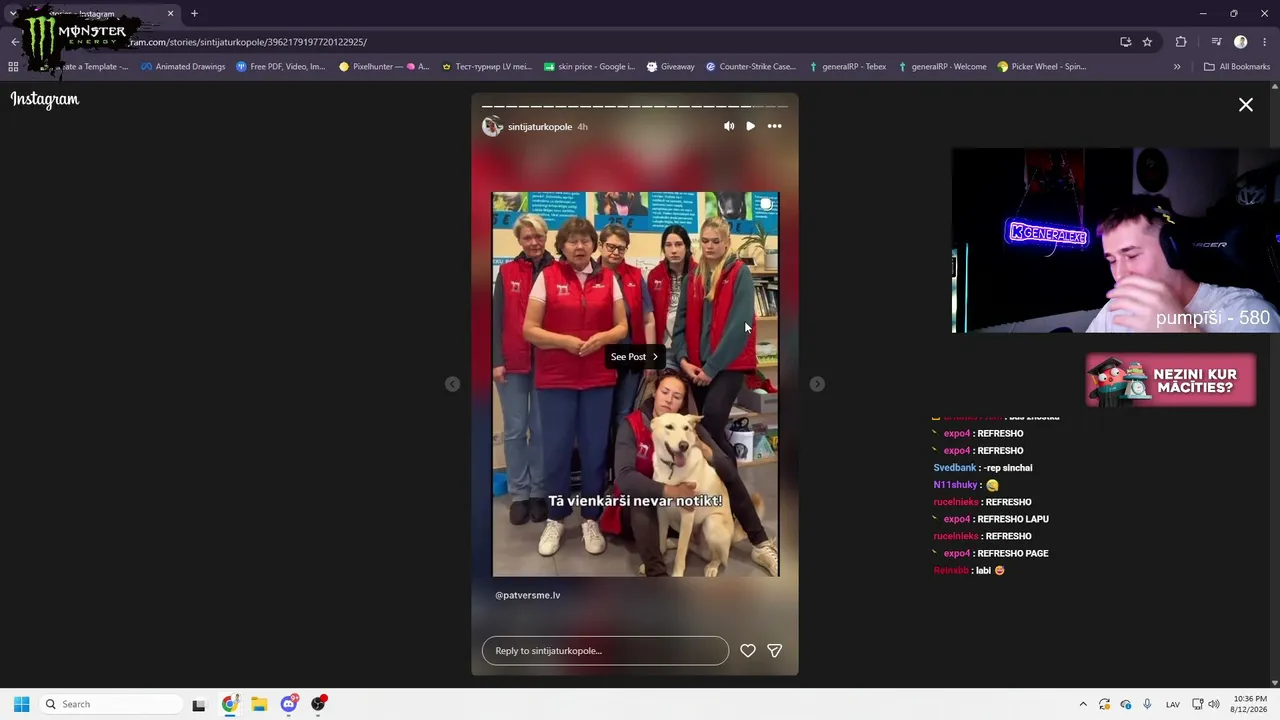Advance to the next story
This screenshot has width=1280, height=720.
817,384
